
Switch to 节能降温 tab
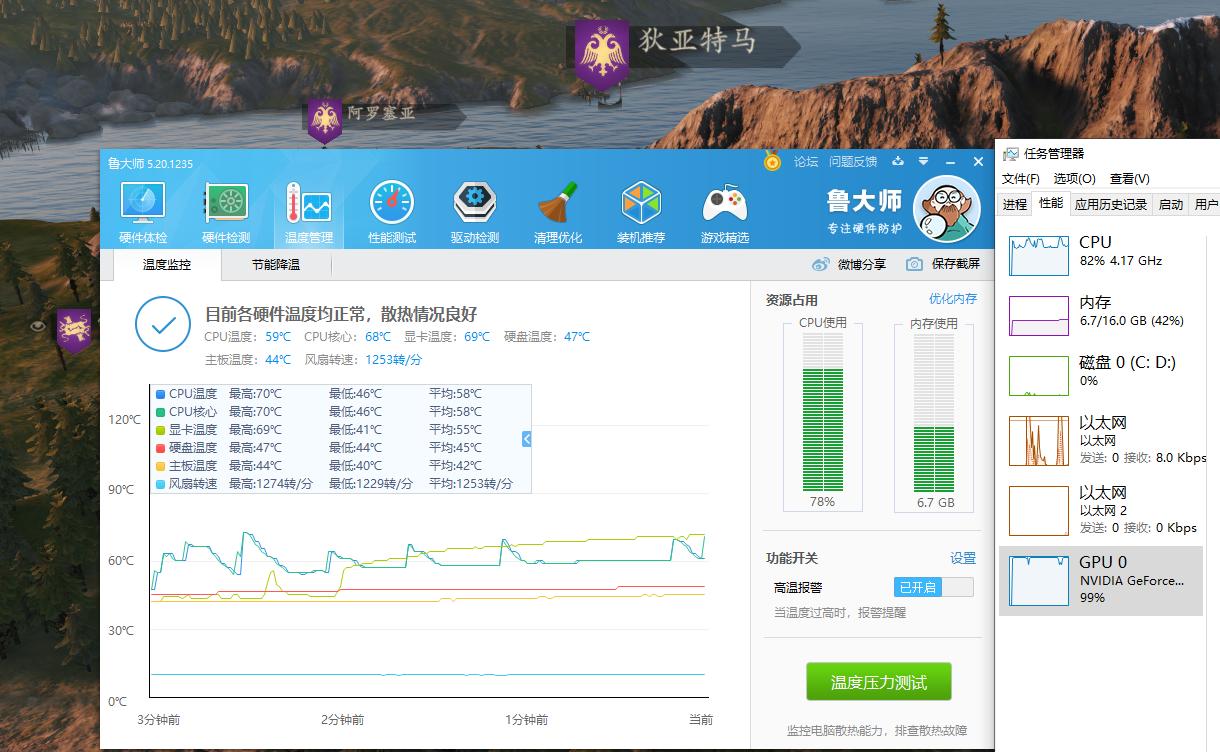(276, 265)
